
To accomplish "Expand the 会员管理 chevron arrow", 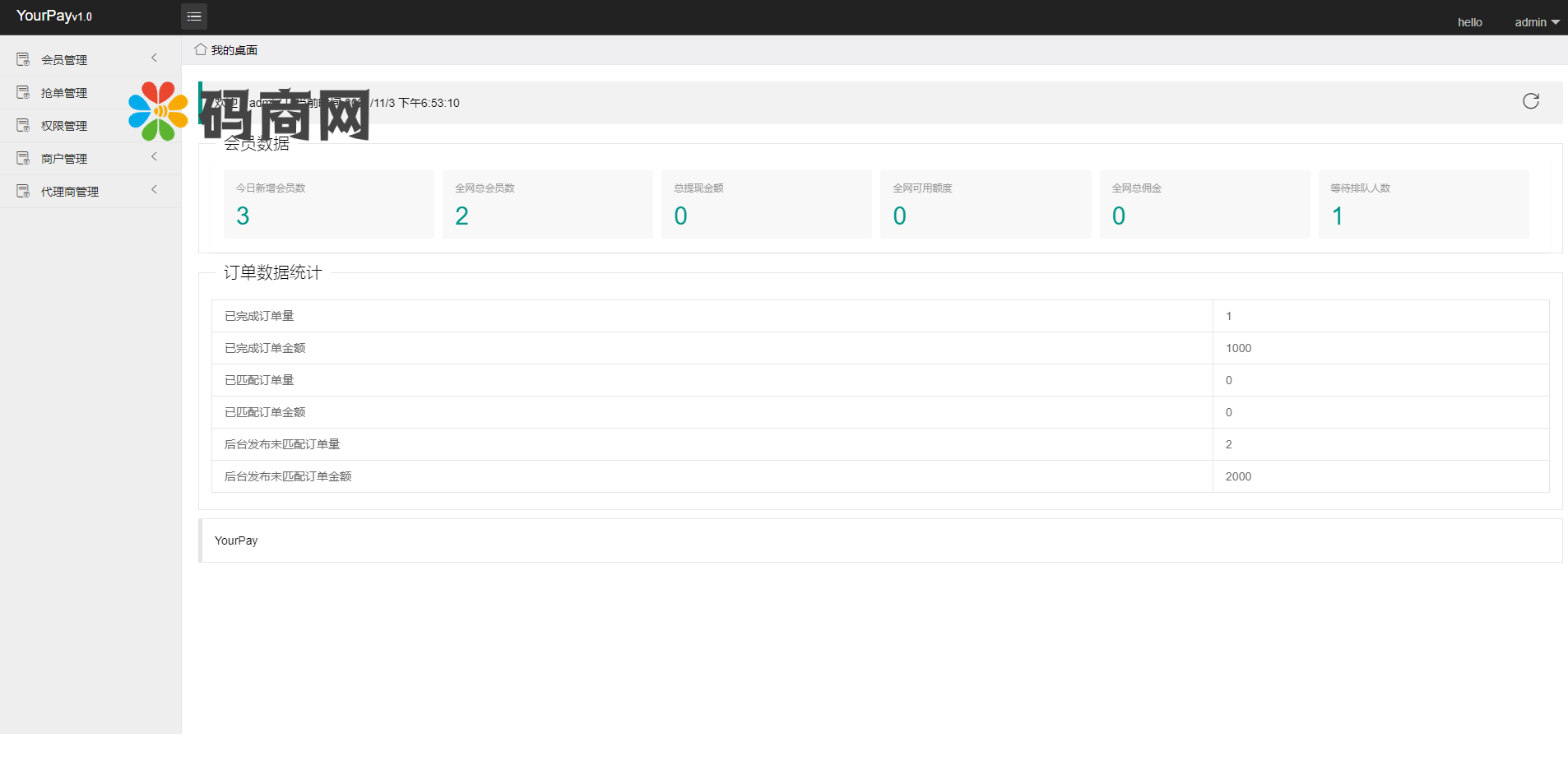I will (154, 58).
